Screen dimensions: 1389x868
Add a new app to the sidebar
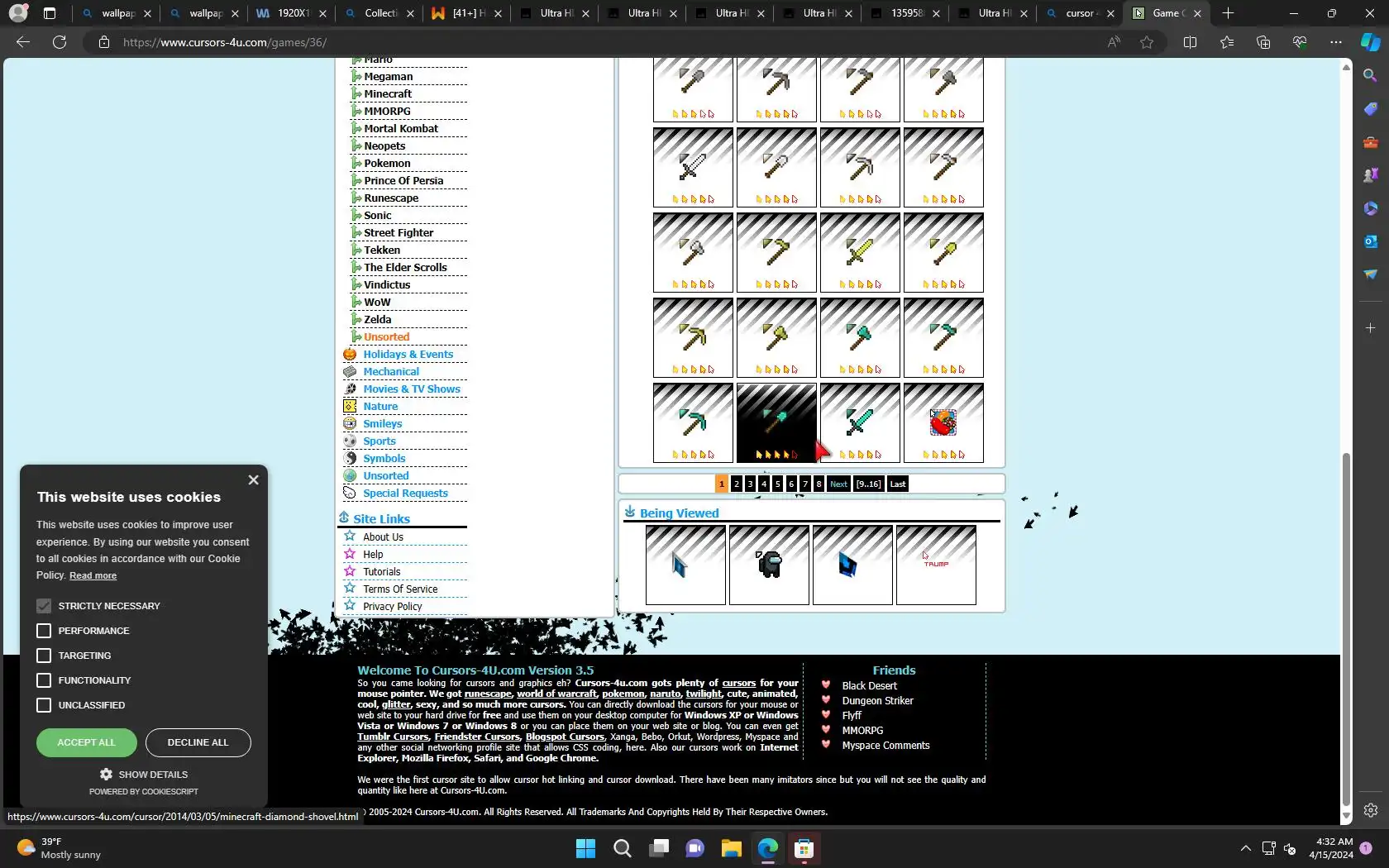pyautogui.click(x=1370, y=328)
